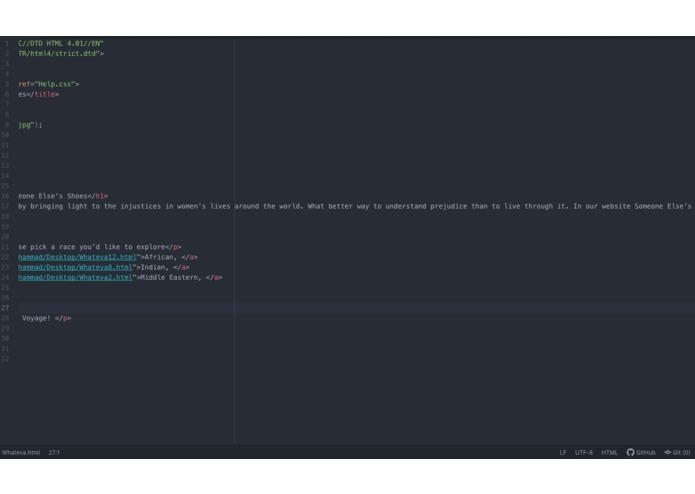695x494 pixels.
Task: Place cursor on the text 'Indian,'
Action: pyautogui.click(x=155, y=267)
